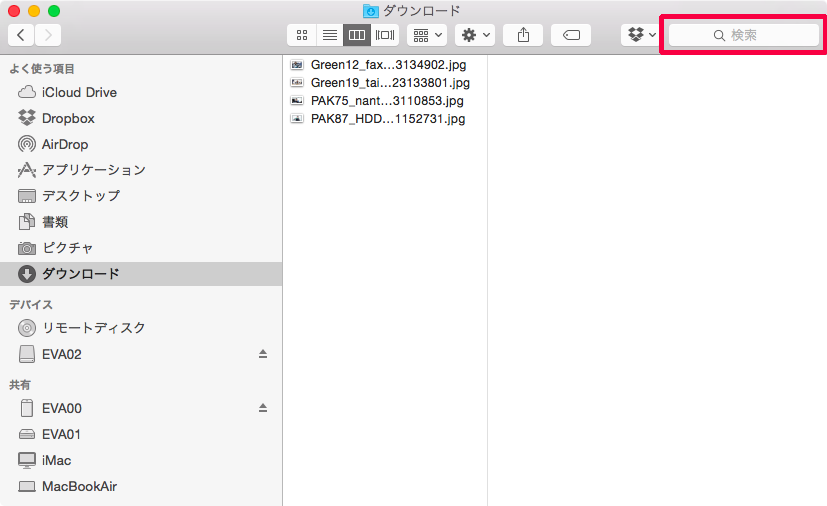Click the green full-screen window button
Viewport: 827px width, 506px height.
coord(54,11)
